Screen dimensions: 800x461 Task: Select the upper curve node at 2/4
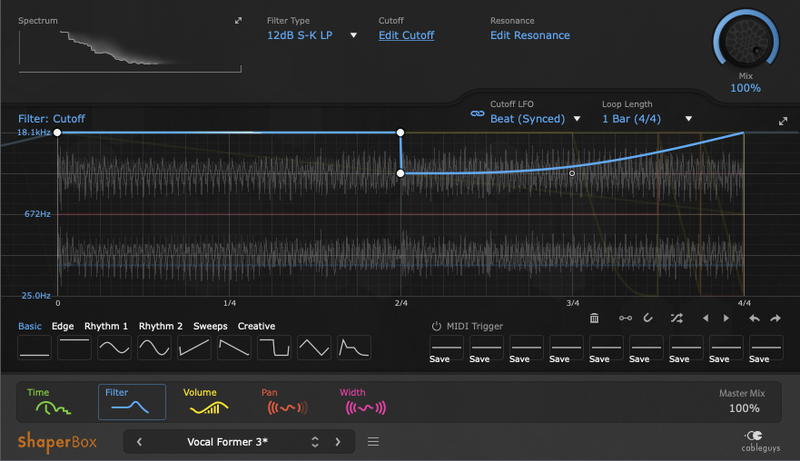point(401,133)
